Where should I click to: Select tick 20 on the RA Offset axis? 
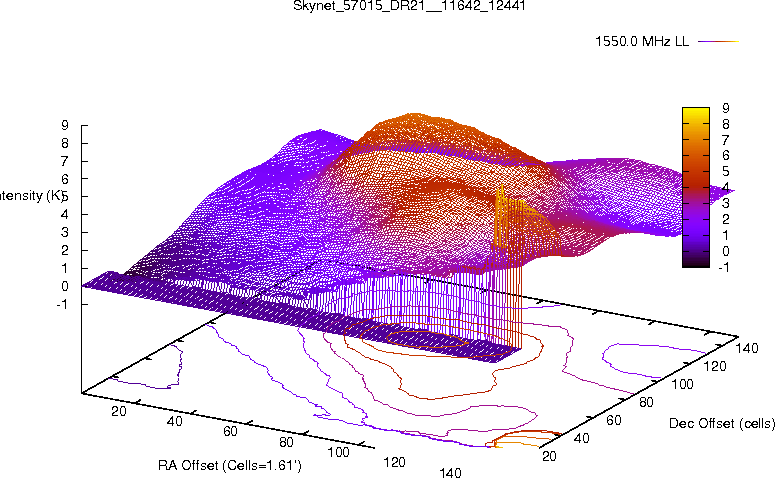coord(119,411)
